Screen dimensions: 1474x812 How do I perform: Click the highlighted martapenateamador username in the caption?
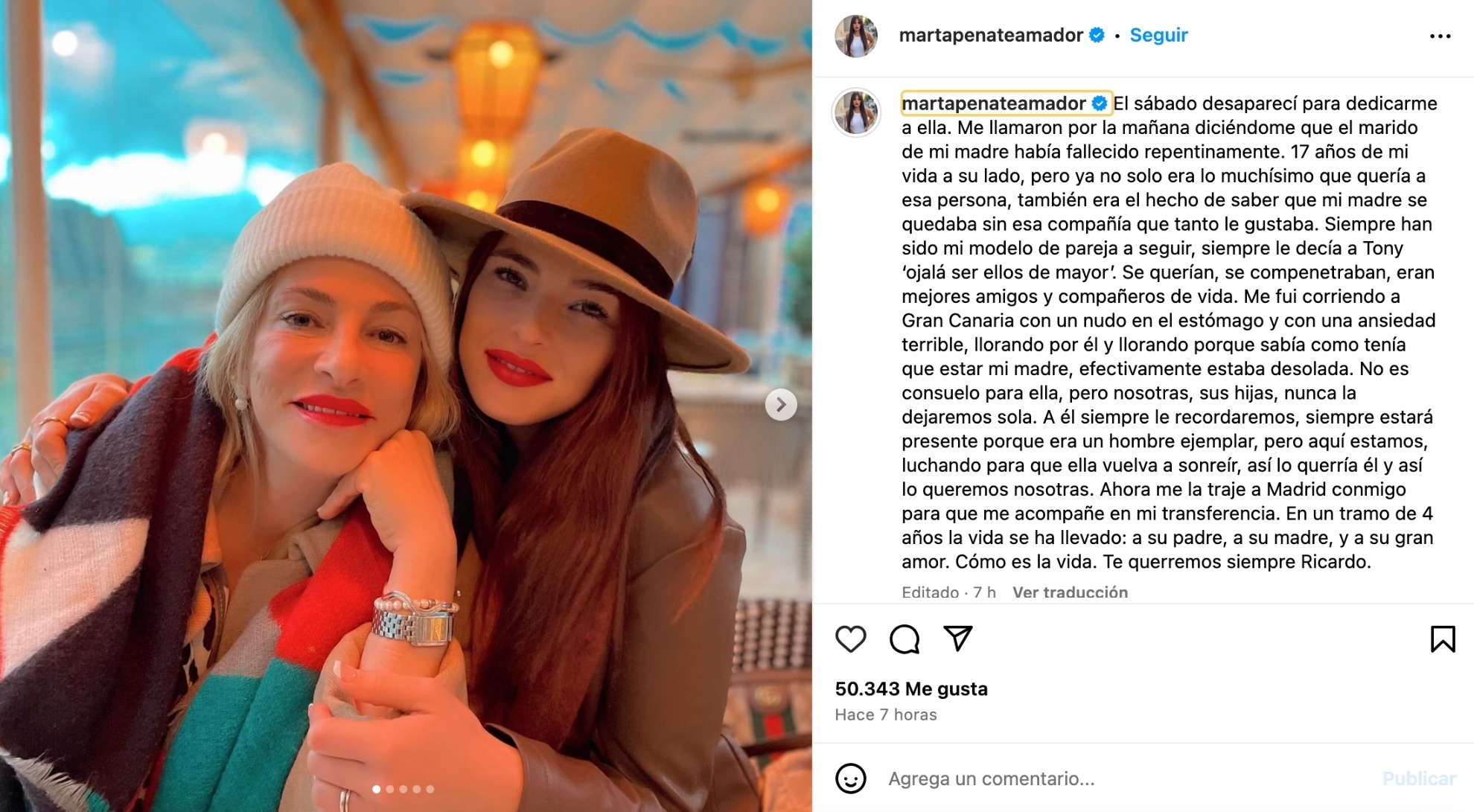click(x=994, y=103)
